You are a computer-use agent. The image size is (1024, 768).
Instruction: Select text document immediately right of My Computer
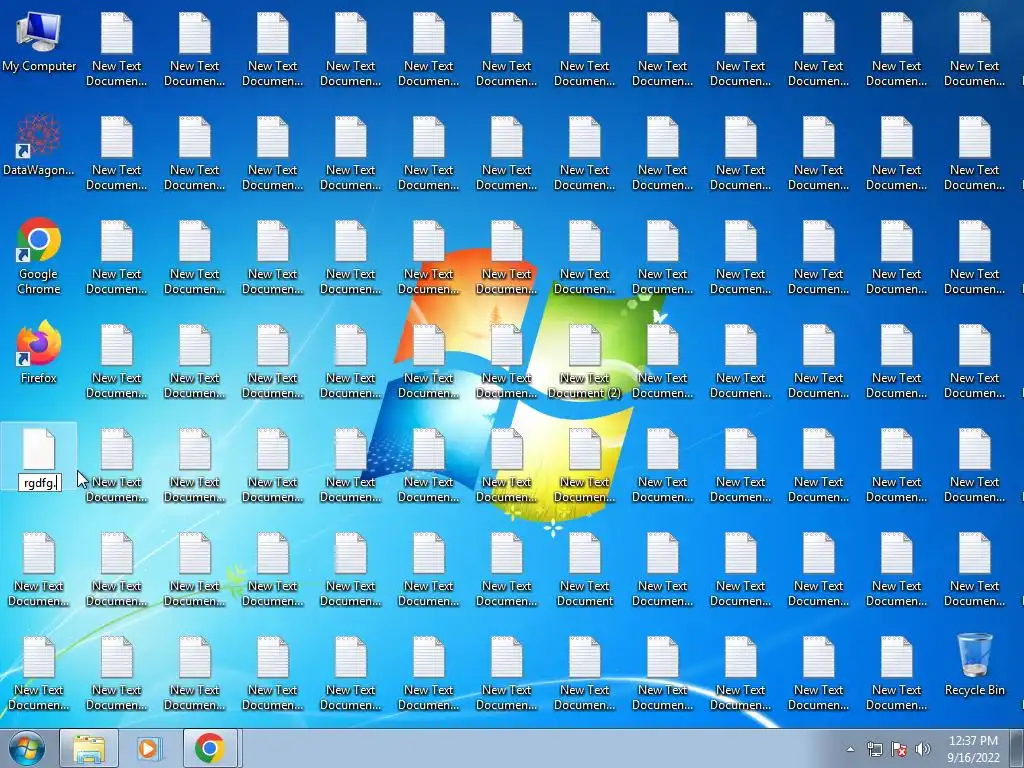point(116,50)
